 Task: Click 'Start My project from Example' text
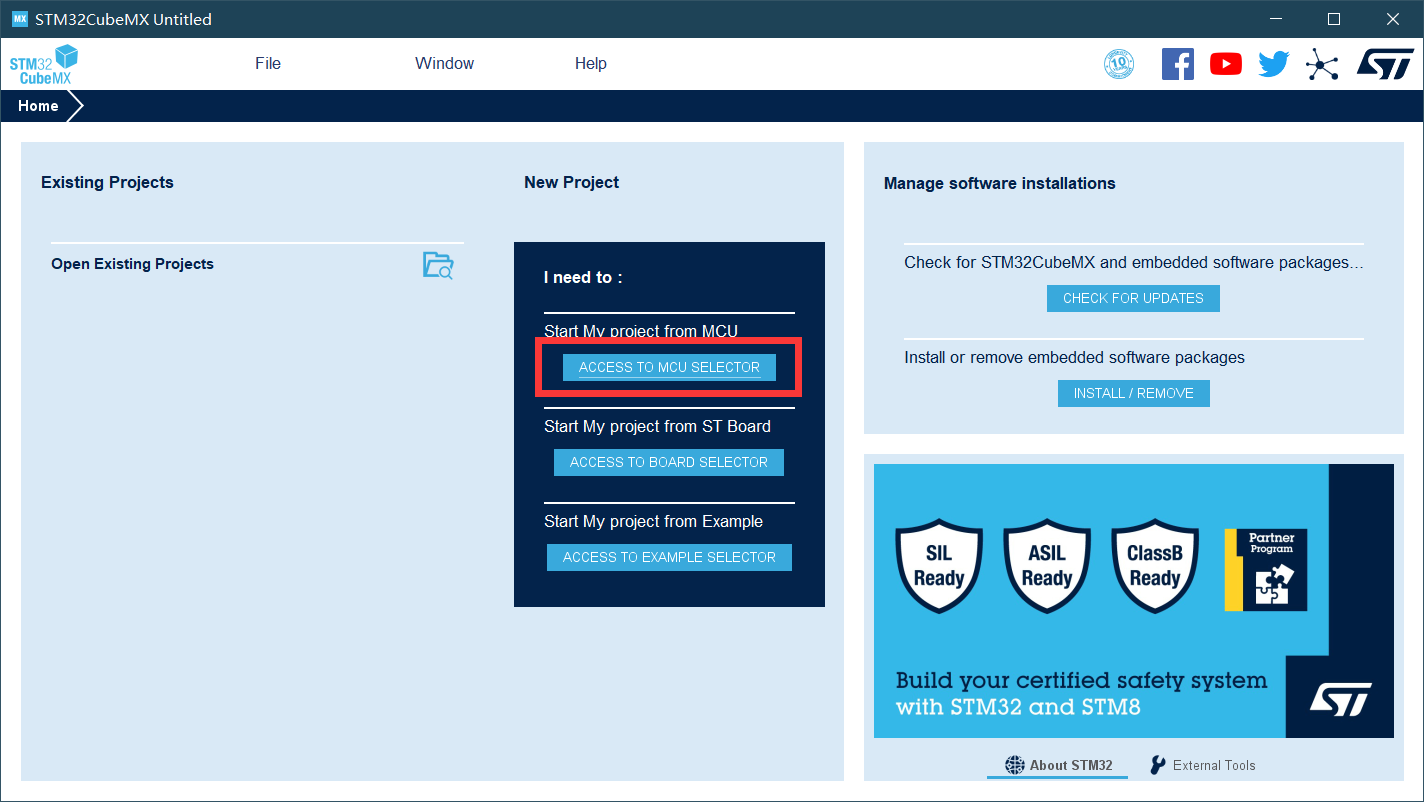tap(653, 521)
